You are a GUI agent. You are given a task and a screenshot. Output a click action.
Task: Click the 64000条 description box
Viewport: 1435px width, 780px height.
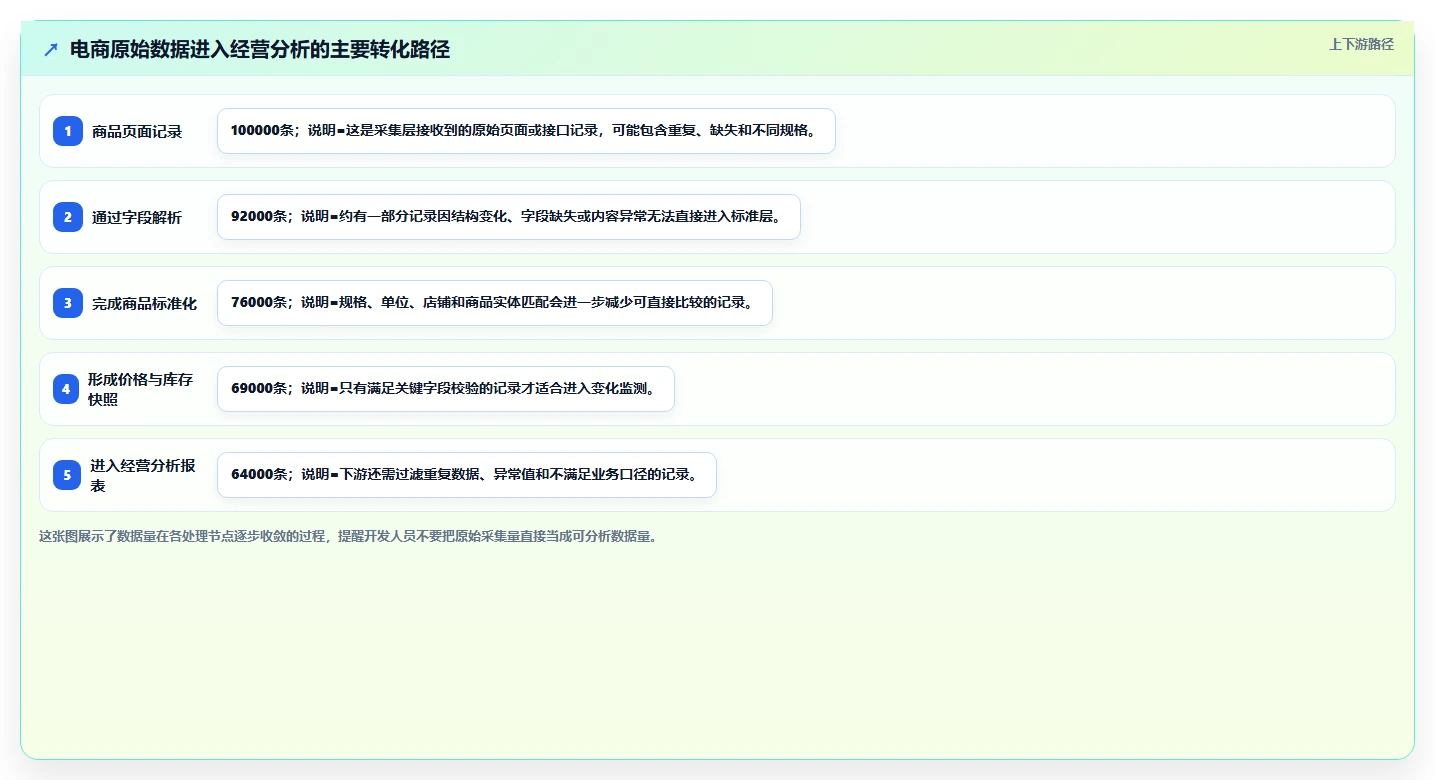coord(467,475)
